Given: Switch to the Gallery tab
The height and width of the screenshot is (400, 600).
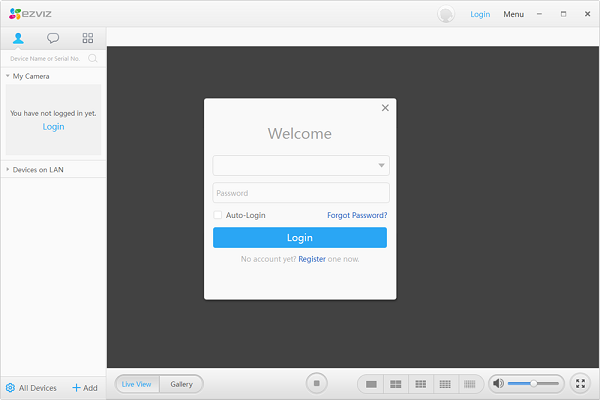Looking at the screenshot, I should pyautogui.click(x=181, y=384).
